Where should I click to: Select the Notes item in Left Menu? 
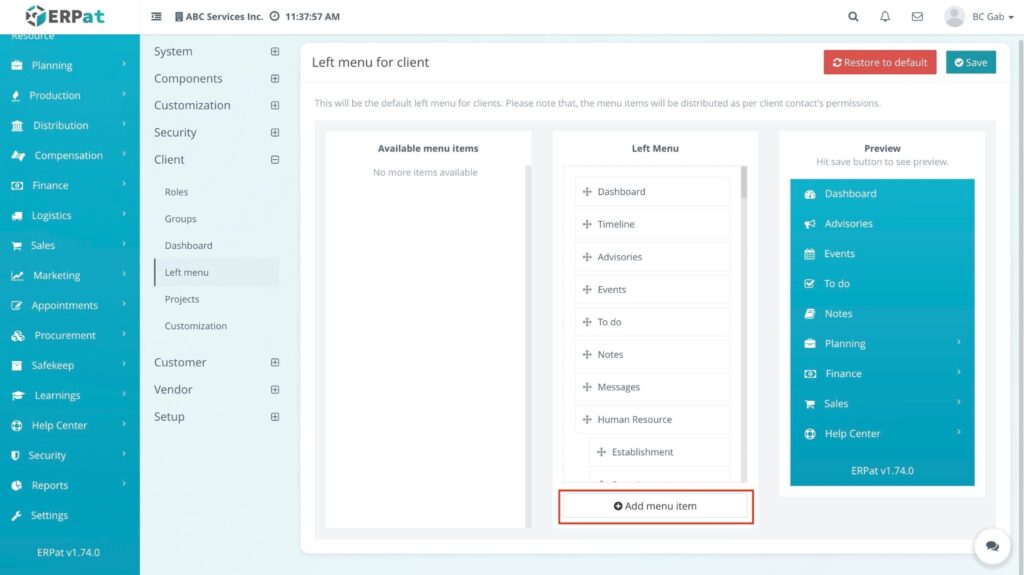click(x=652, y=354)
